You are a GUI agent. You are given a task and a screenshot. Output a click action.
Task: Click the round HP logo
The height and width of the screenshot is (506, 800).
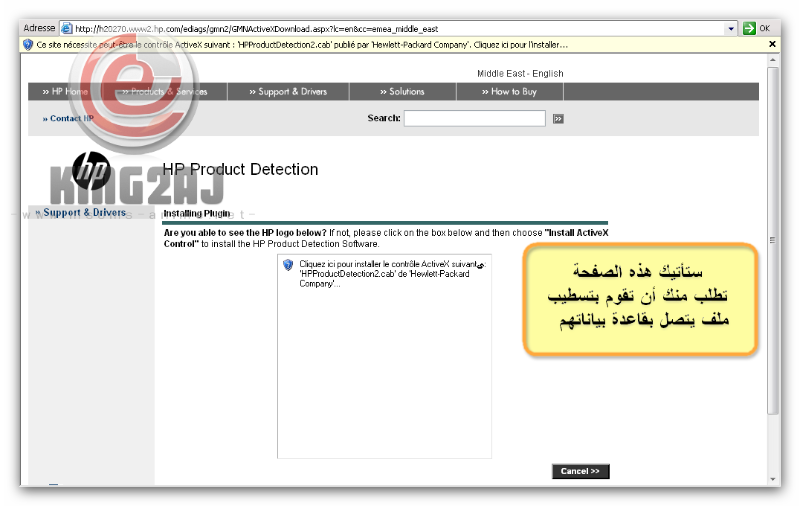click(92, 171)
